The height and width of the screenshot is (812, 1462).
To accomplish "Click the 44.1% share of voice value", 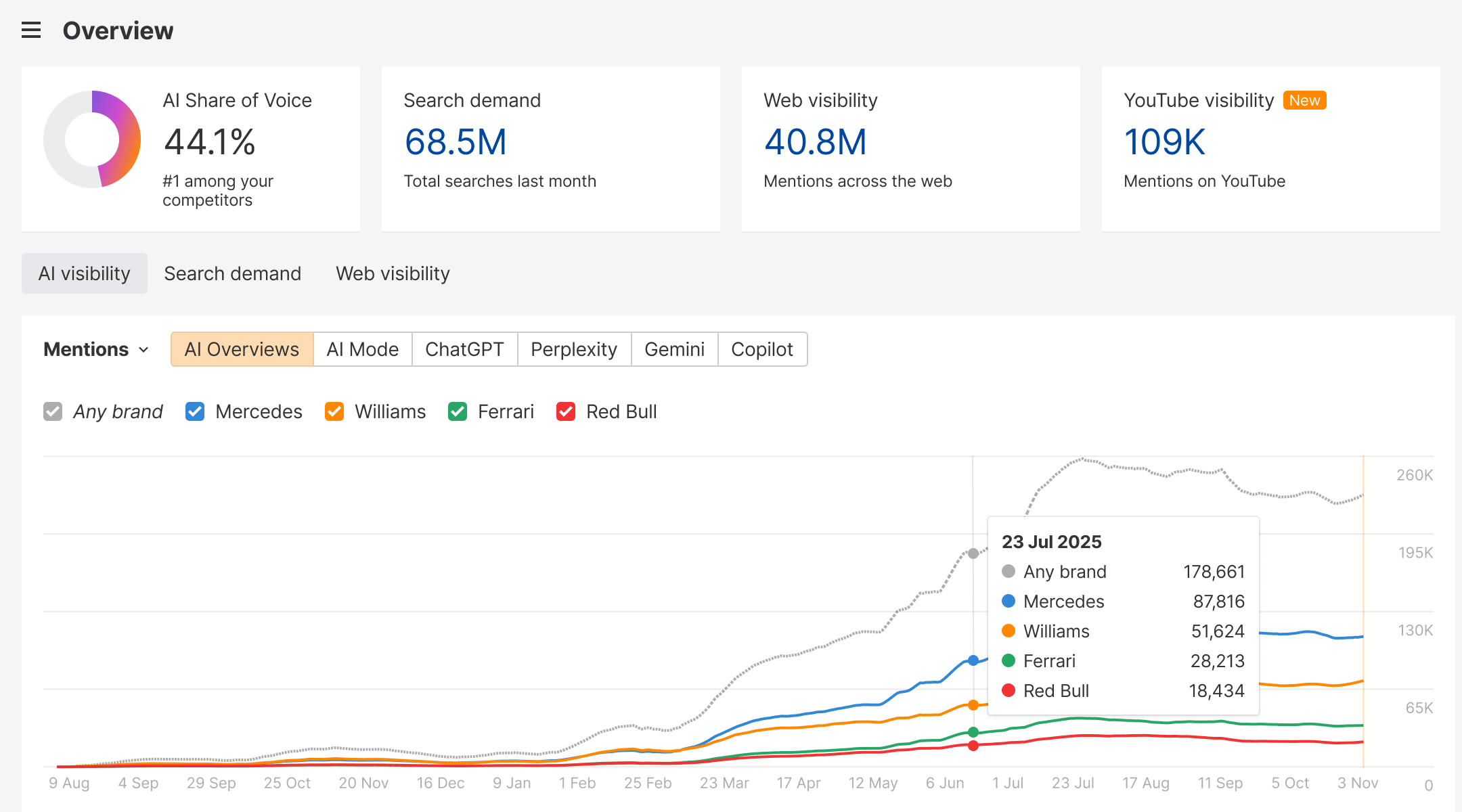I will [x=210, y=142].
